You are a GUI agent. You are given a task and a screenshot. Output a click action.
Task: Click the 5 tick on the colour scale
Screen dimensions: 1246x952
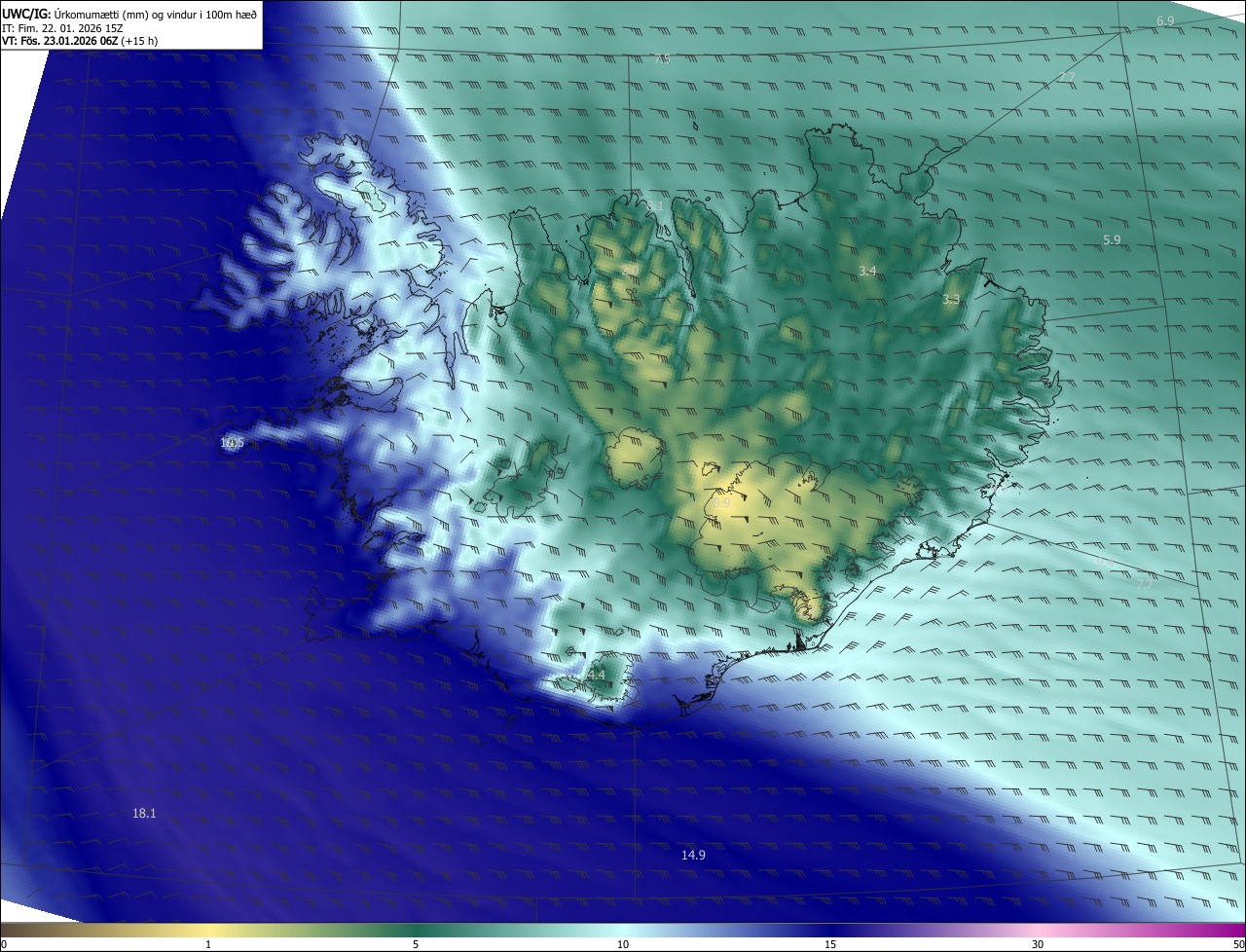[416, 944]
